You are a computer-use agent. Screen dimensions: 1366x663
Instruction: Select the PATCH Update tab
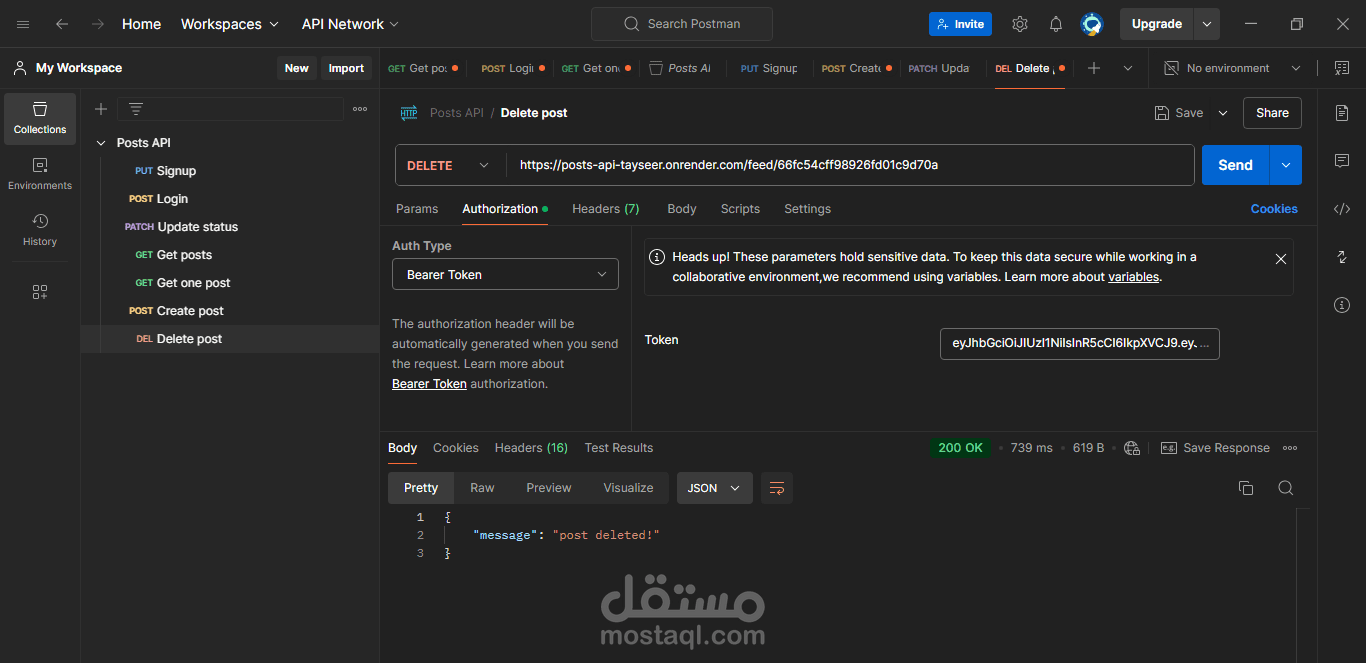pos(939,68)
